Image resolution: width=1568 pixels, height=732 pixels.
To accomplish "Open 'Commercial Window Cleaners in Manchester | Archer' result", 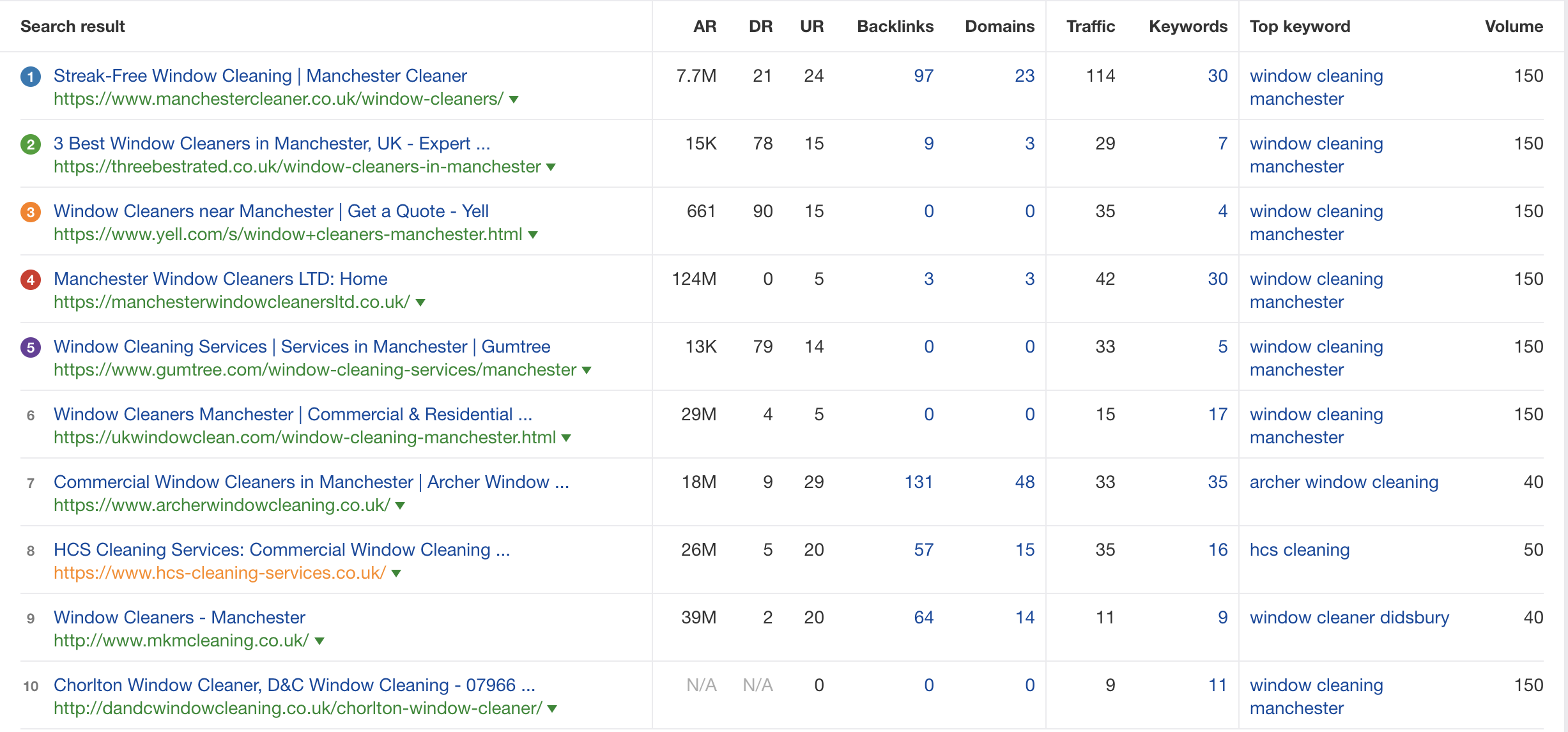I will tap(311, 482).
